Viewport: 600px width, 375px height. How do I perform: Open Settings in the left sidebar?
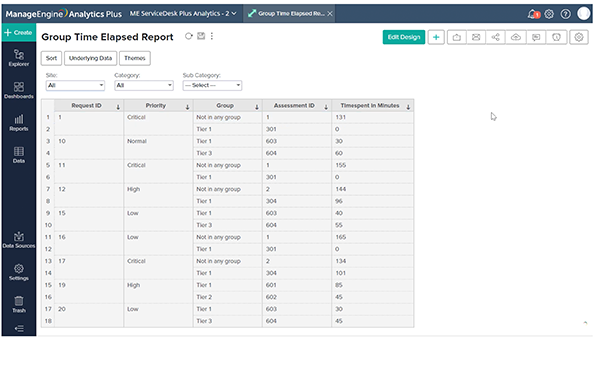[x=19, y=272]
